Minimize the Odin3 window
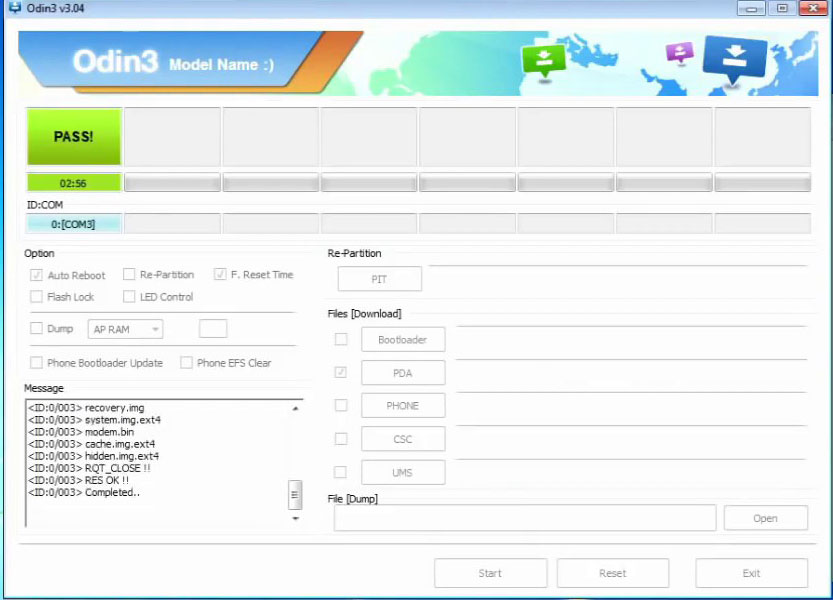The width and height of the screenshot is (833, 600). coord(751,8)
